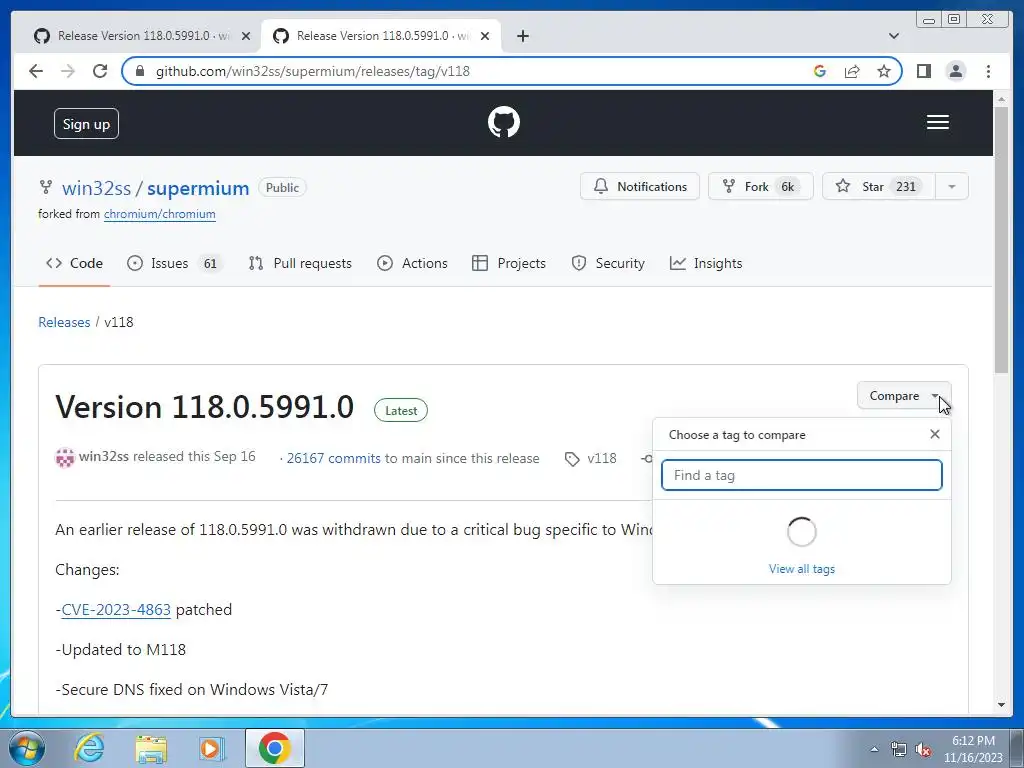Image resolution: width=1024 pixels, height=768 pixels.
Task: Switch to the Actions tab
Action: click(413, 263)
